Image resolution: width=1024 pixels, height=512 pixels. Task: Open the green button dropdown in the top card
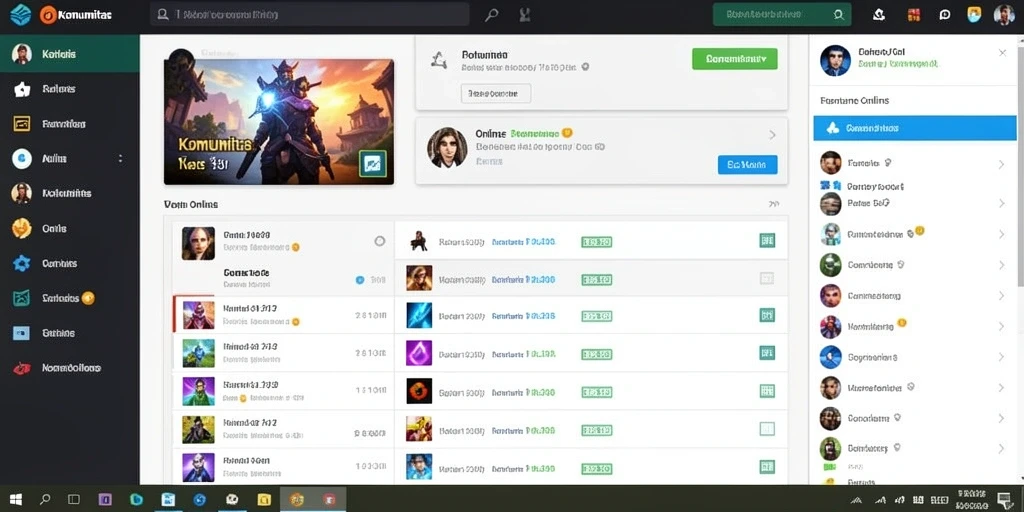[x=735, y=59]
